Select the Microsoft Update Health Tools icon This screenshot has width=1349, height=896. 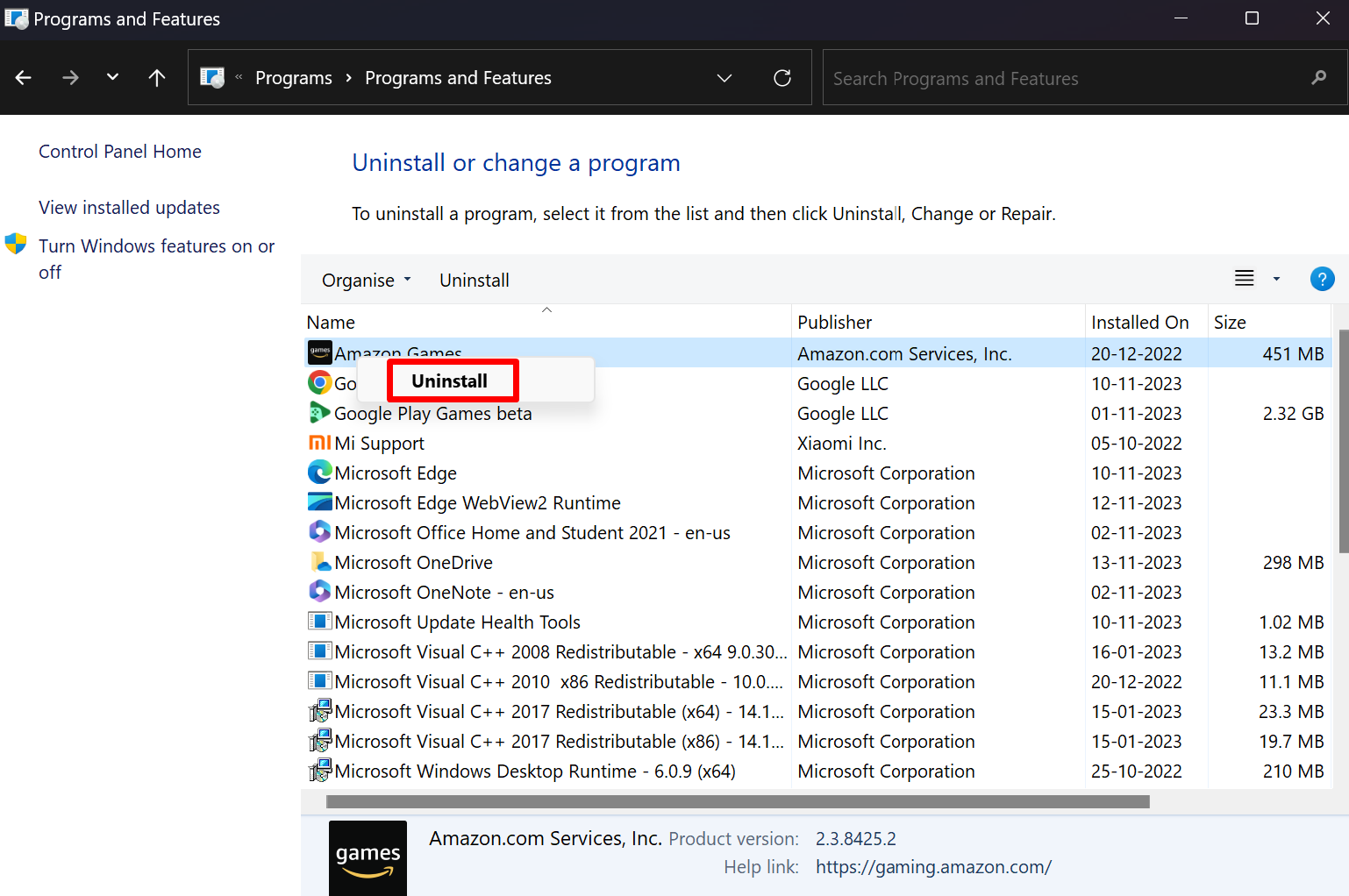(320, 621)
